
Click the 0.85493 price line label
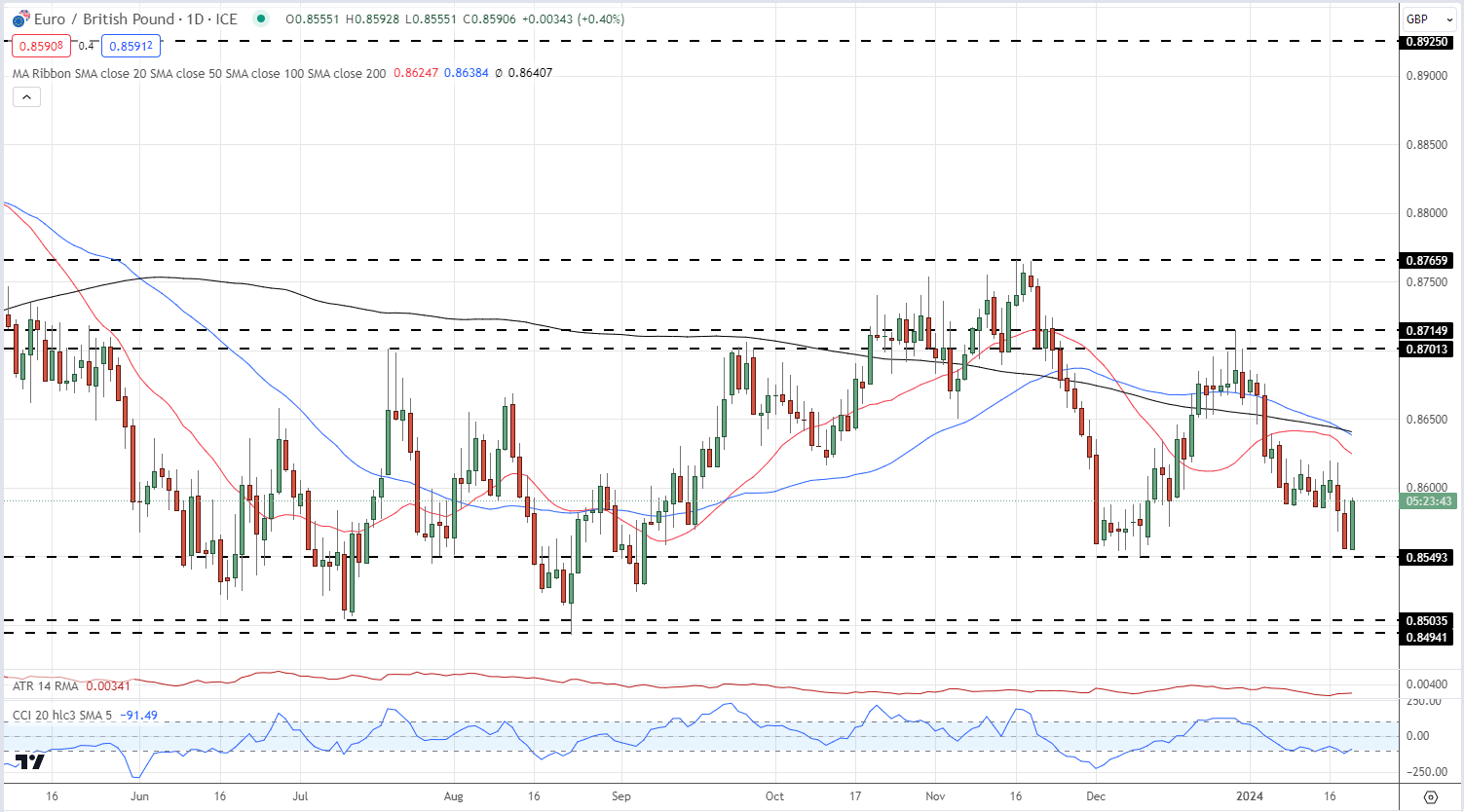pyautogui.click(x=1427, y=558)
